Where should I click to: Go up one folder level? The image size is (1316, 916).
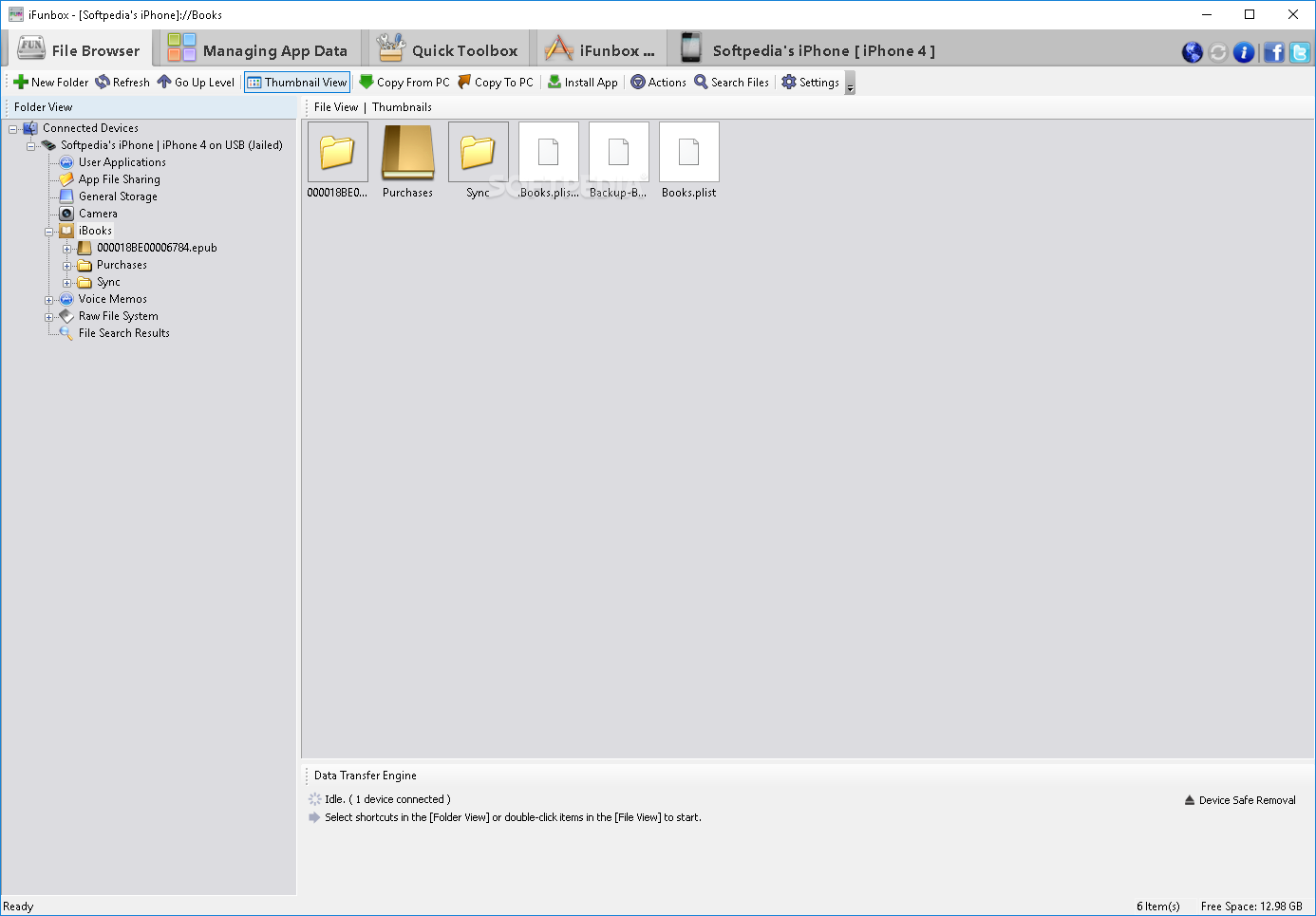196,83
